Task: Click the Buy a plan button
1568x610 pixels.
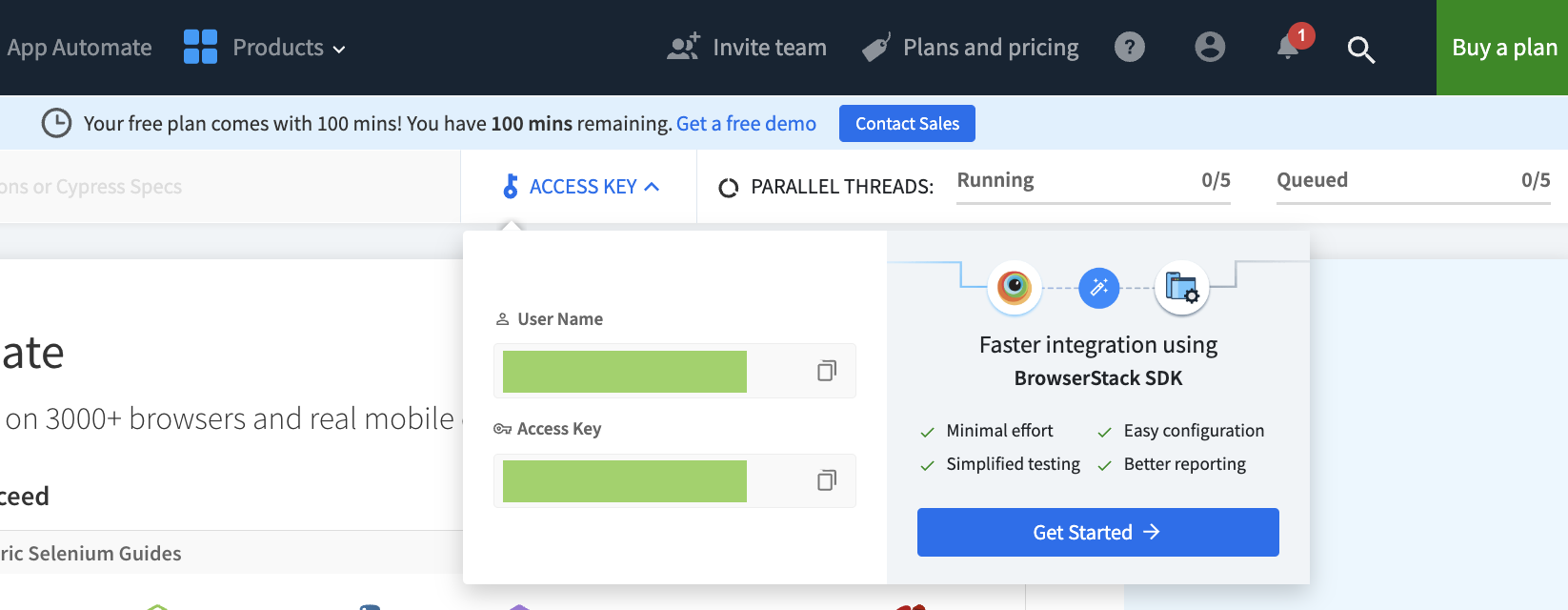Action: point(1502,48)
